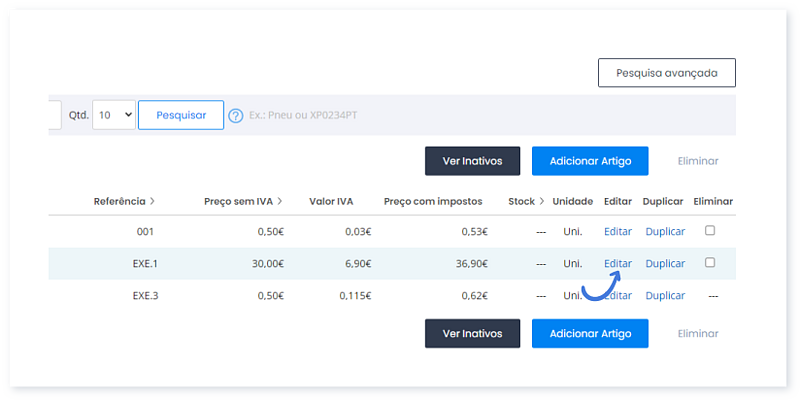Edit the article EXE.1
The width and height of the screenshot is (800, 400).
pos(618,264)
